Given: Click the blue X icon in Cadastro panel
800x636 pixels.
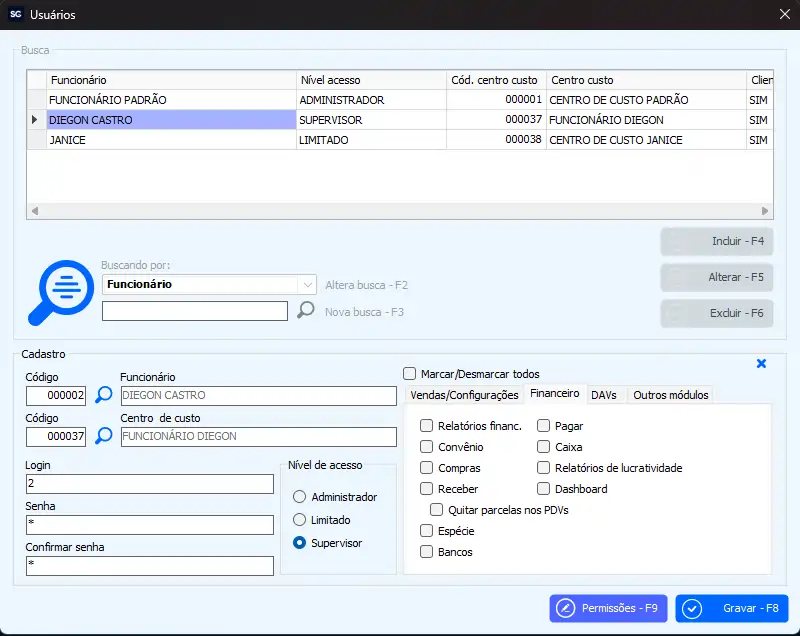Looking at the screenshot, I should pos(761,364).
